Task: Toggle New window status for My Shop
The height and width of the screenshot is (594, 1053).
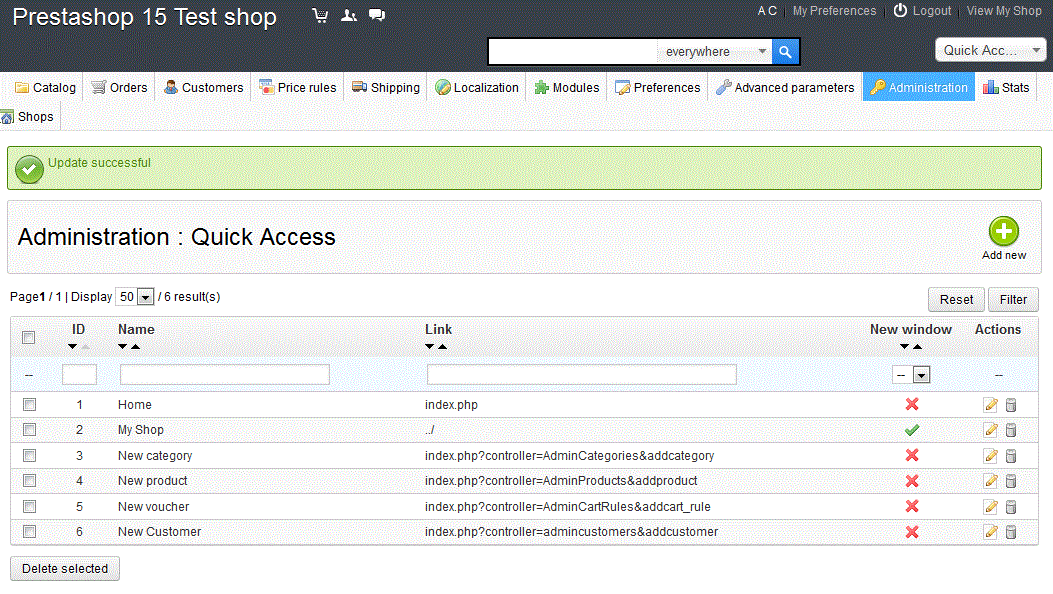Action: [911, 430]
